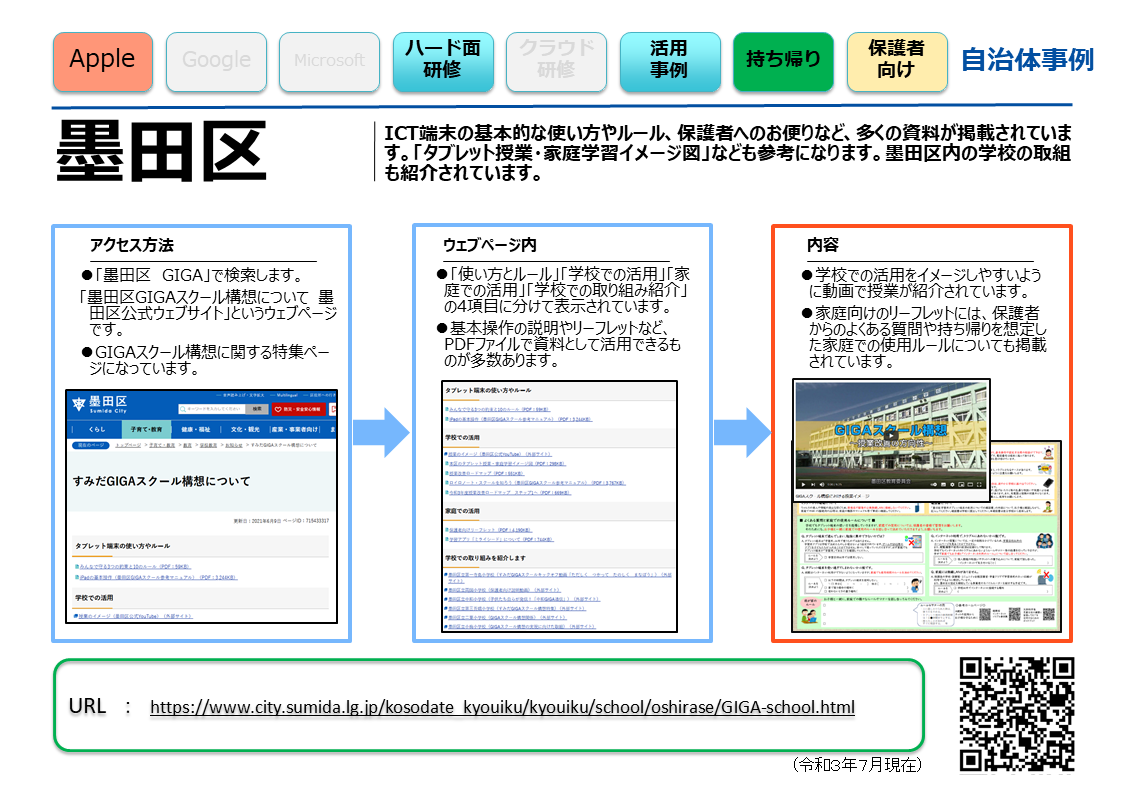This screenshot has width=1123, height=794.
Task: Click the greyed-out クラウド研修 tag
Action: pyautogui.click(x=556, y=62)
